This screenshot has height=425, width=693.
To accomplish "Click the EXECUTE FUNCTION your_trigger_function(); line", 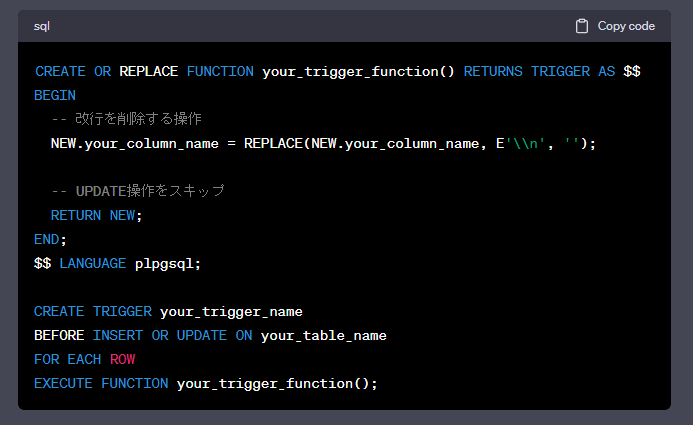I will (x=206, y=383).
